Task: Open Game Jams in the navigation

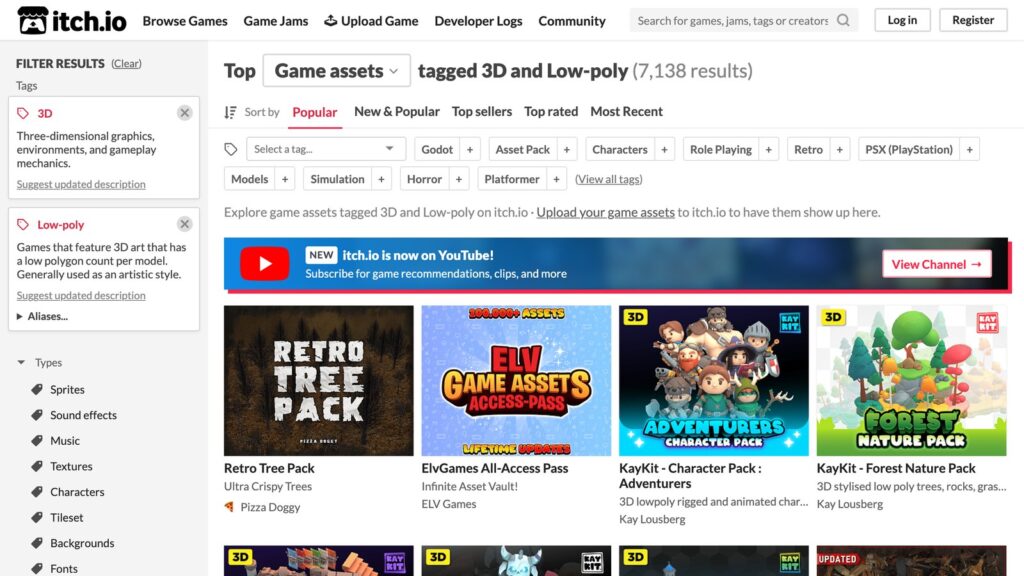Action: point(276,21)
